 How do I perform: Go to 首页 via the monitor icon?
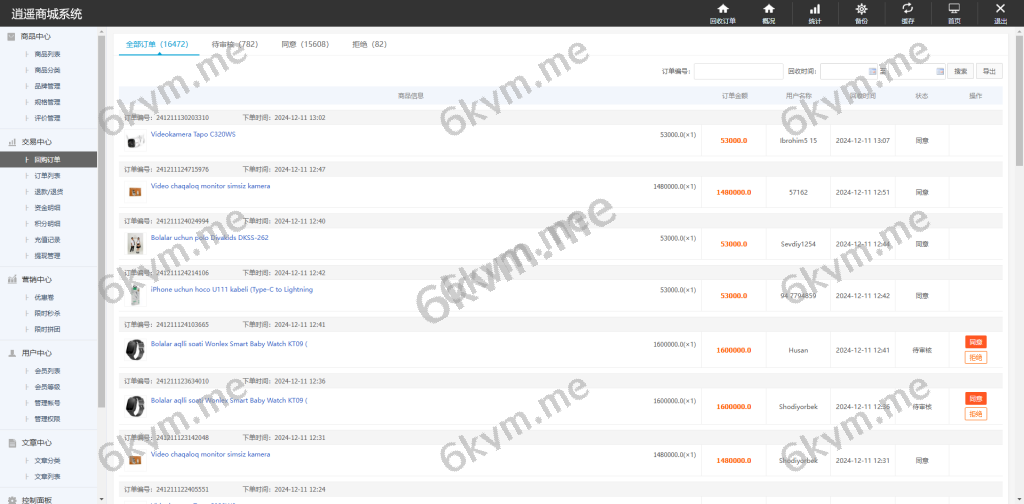[x=954, y=9]
